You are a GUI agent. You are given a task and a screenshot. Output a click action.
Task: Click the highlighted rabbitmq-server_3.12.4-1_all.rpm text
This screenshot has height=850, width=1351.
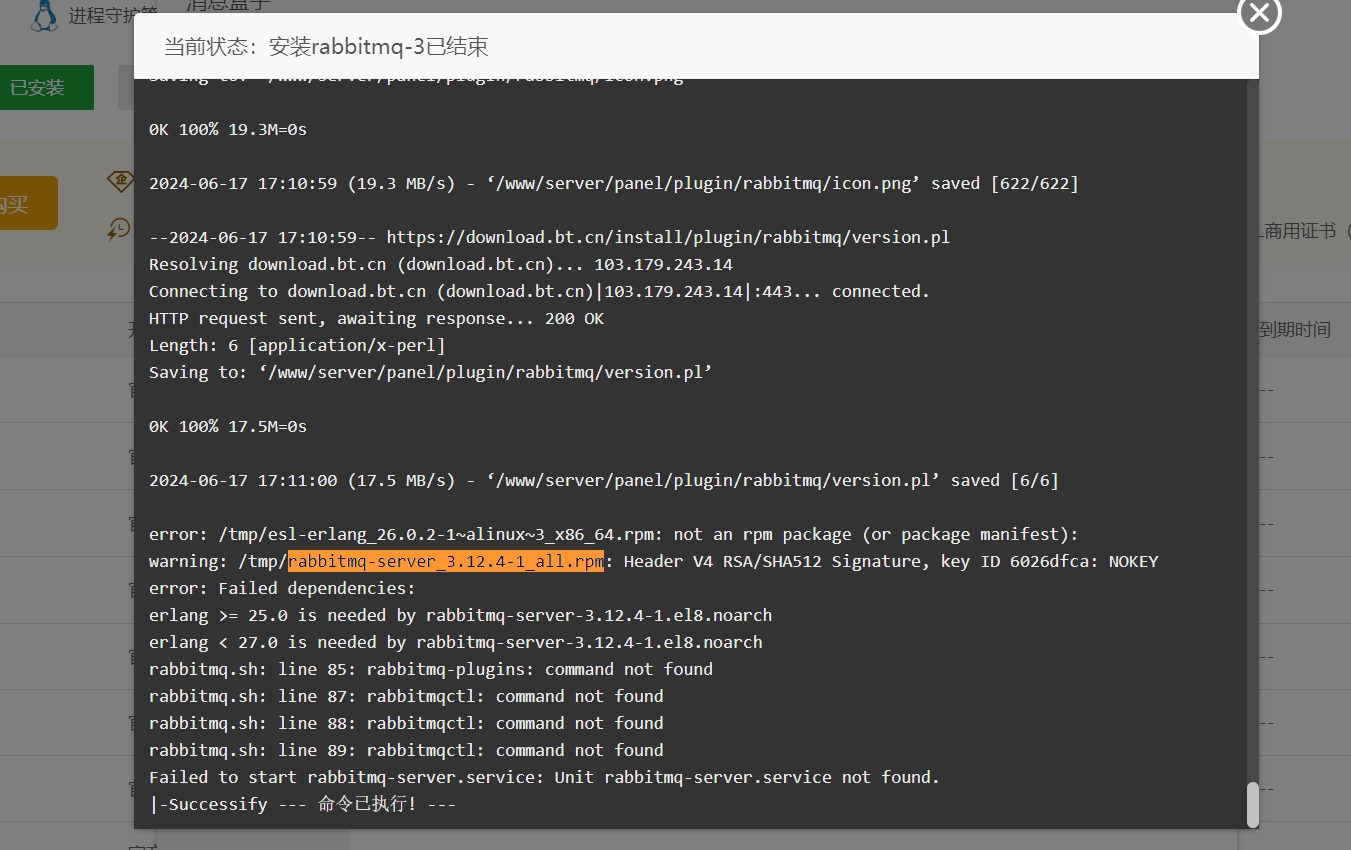click(446, 561)
